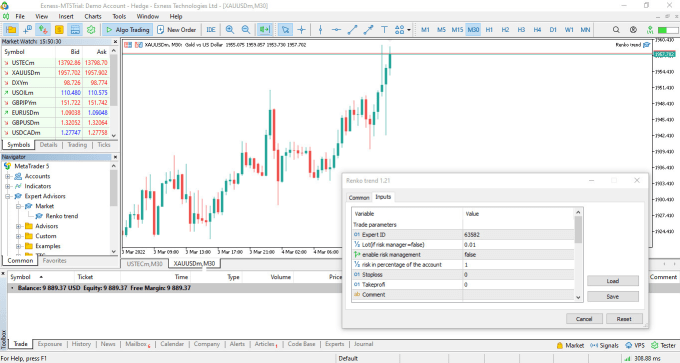The height and width of the screenshot is (363, 680).
Task: Toggle Algo Trading on or off
Action: pos(128,29)
